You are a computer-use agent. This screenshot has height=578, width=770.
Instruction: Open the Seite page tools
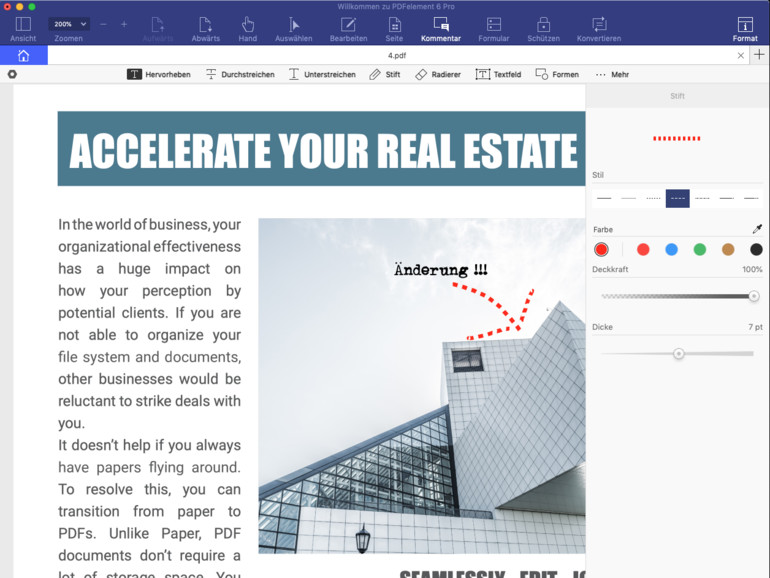(x=394, y=29)
